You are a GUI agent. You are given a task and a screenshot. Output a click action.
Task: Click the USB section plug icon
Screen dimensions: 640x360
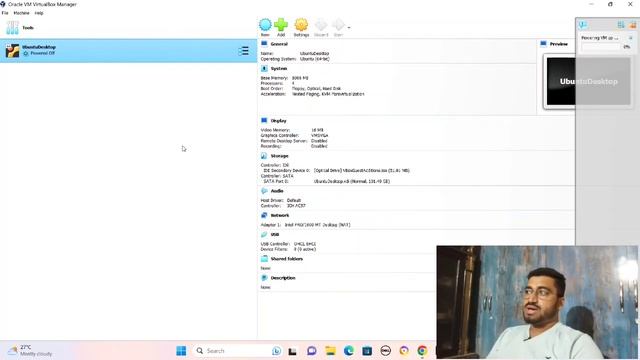(x=264, y=234)
